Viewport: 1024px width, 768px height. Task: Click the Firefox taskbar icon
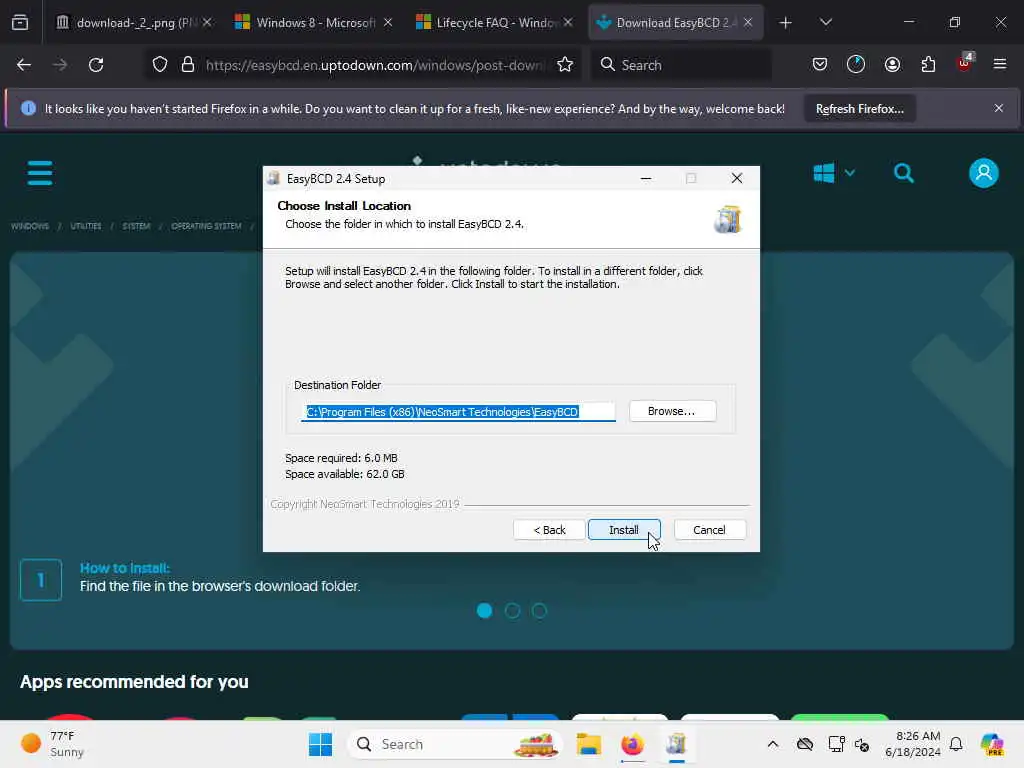[632, 744]
